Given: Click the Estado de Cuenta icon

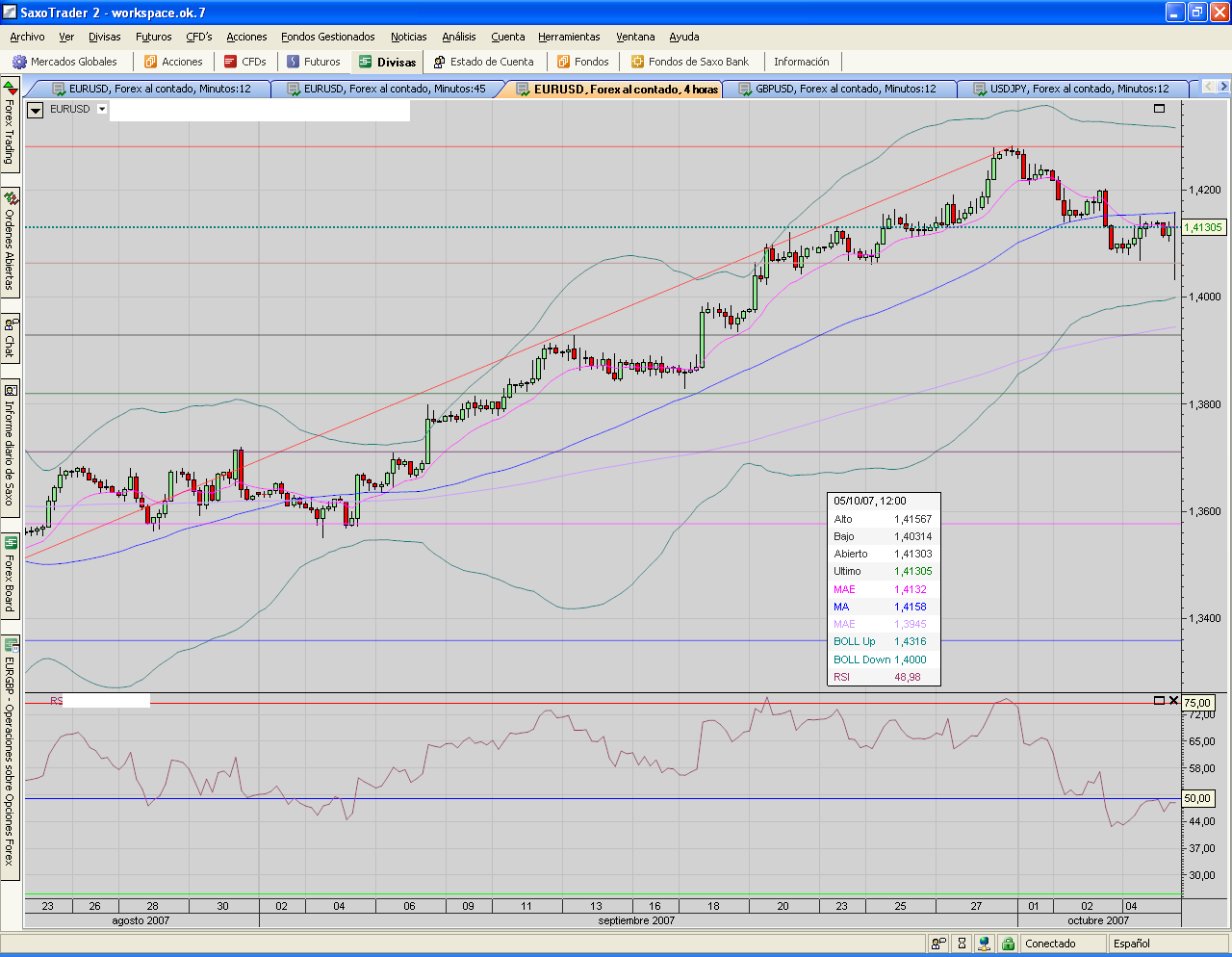Looking at the screenshot, I should (439, 62).
